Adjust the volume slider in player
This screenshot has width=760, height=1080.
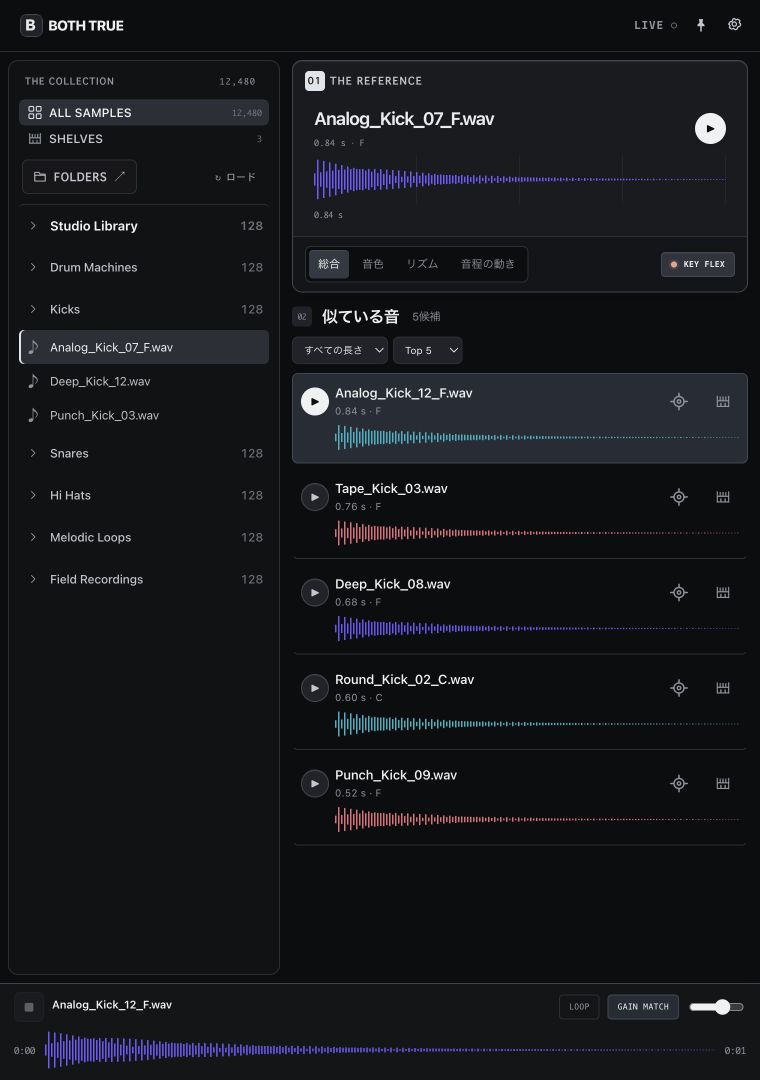pyautogui.click(x=717, y=1007)
